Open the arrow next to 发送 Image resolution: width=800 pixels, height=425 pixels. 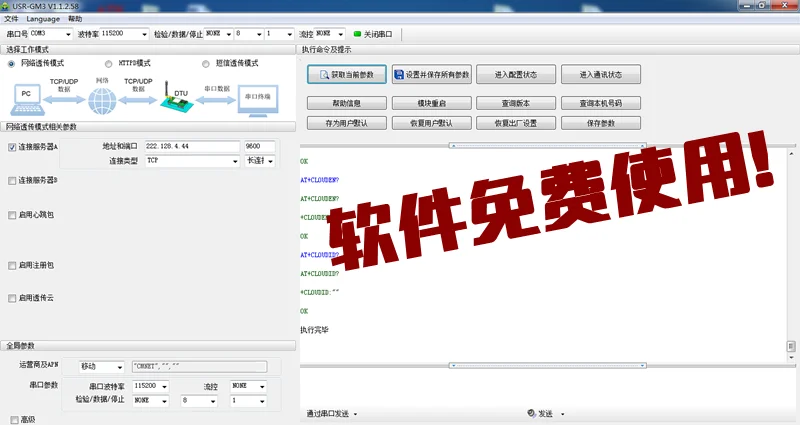[563, 414]
